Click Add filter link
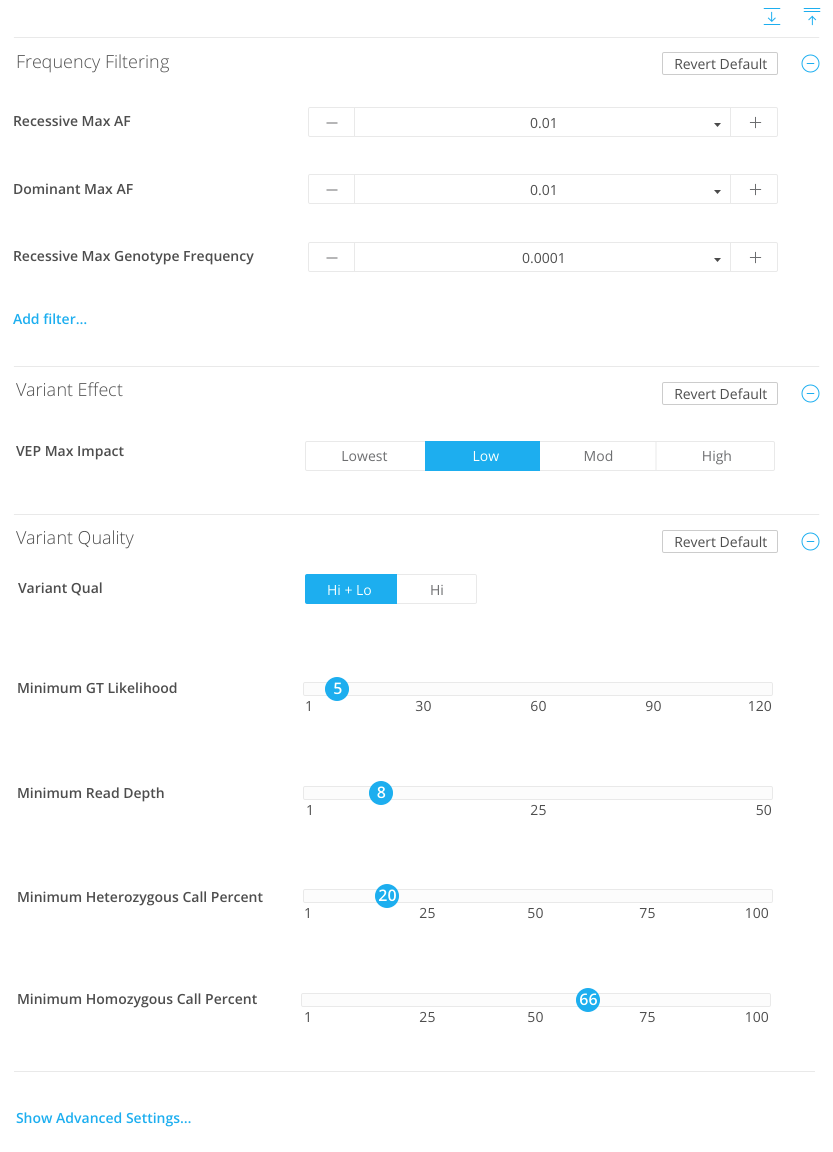 click(x=50, y=319)
